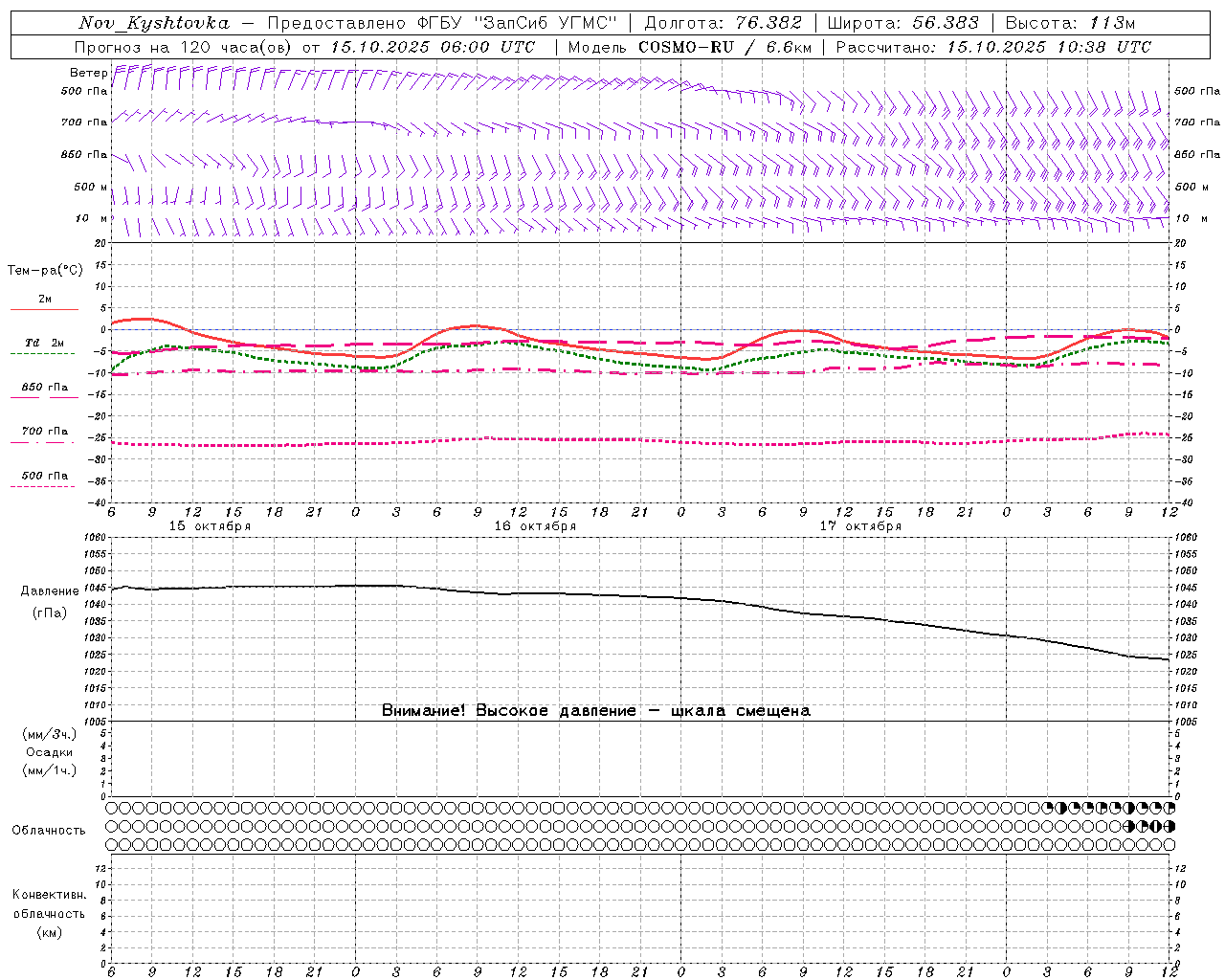Click the (гПа) unit label under Давление
The image size is (1225, 980).
click(50, 612)
